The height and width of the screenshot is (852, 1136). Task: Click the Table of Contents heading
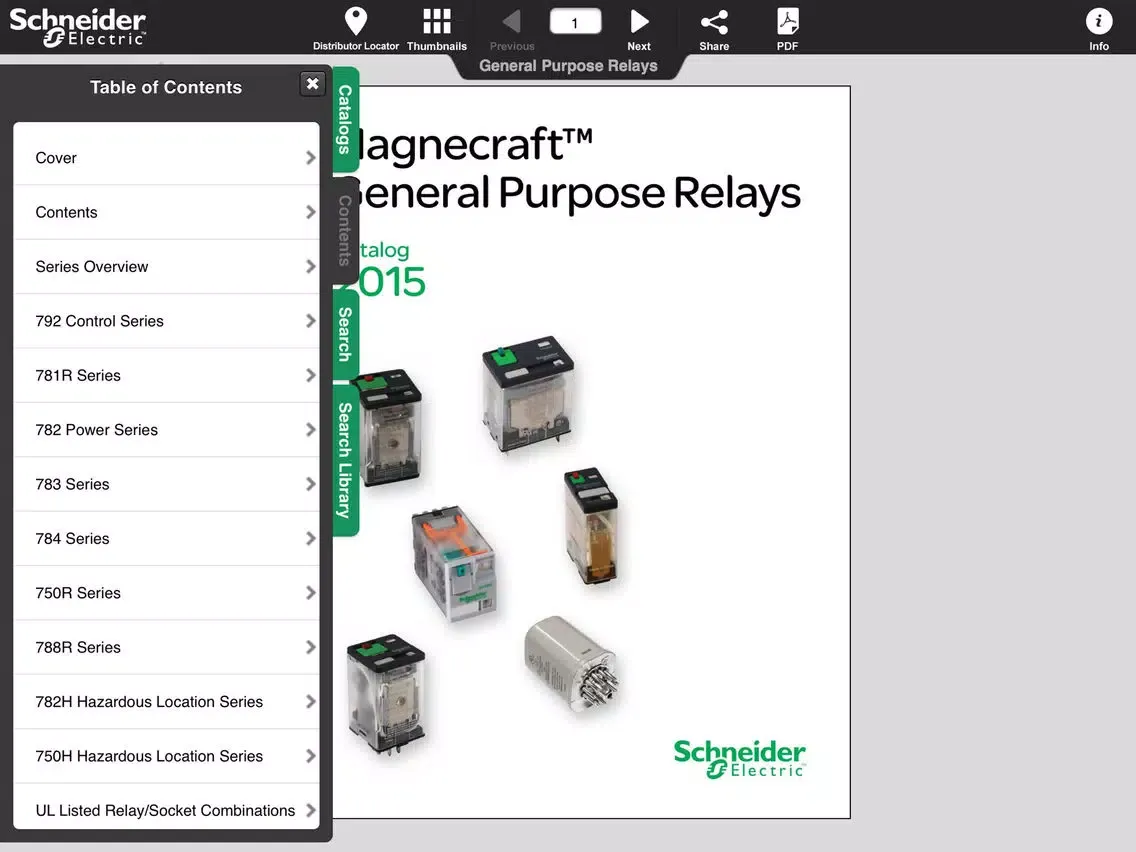tap(166, 87)
